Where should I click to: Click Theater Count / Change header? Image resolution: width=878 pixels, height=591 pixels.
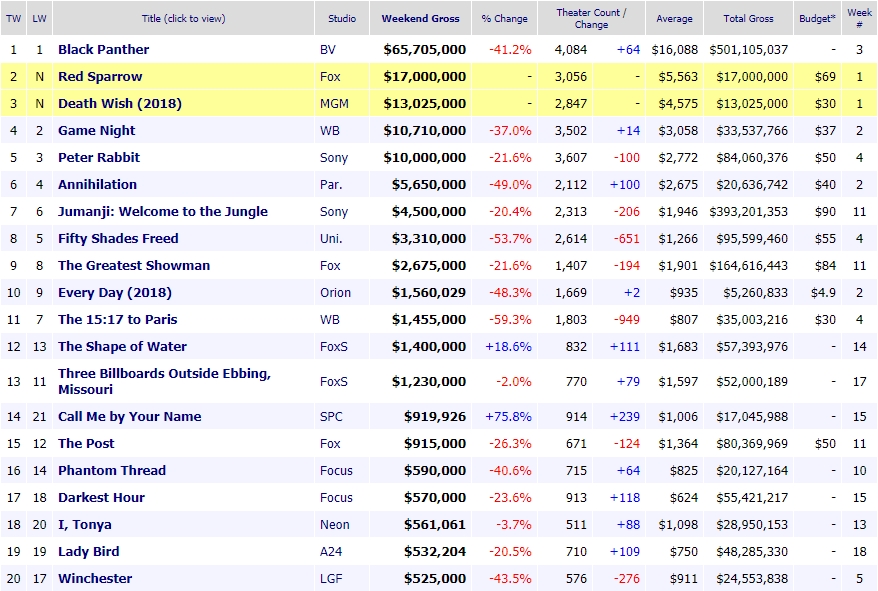(591, 18)
